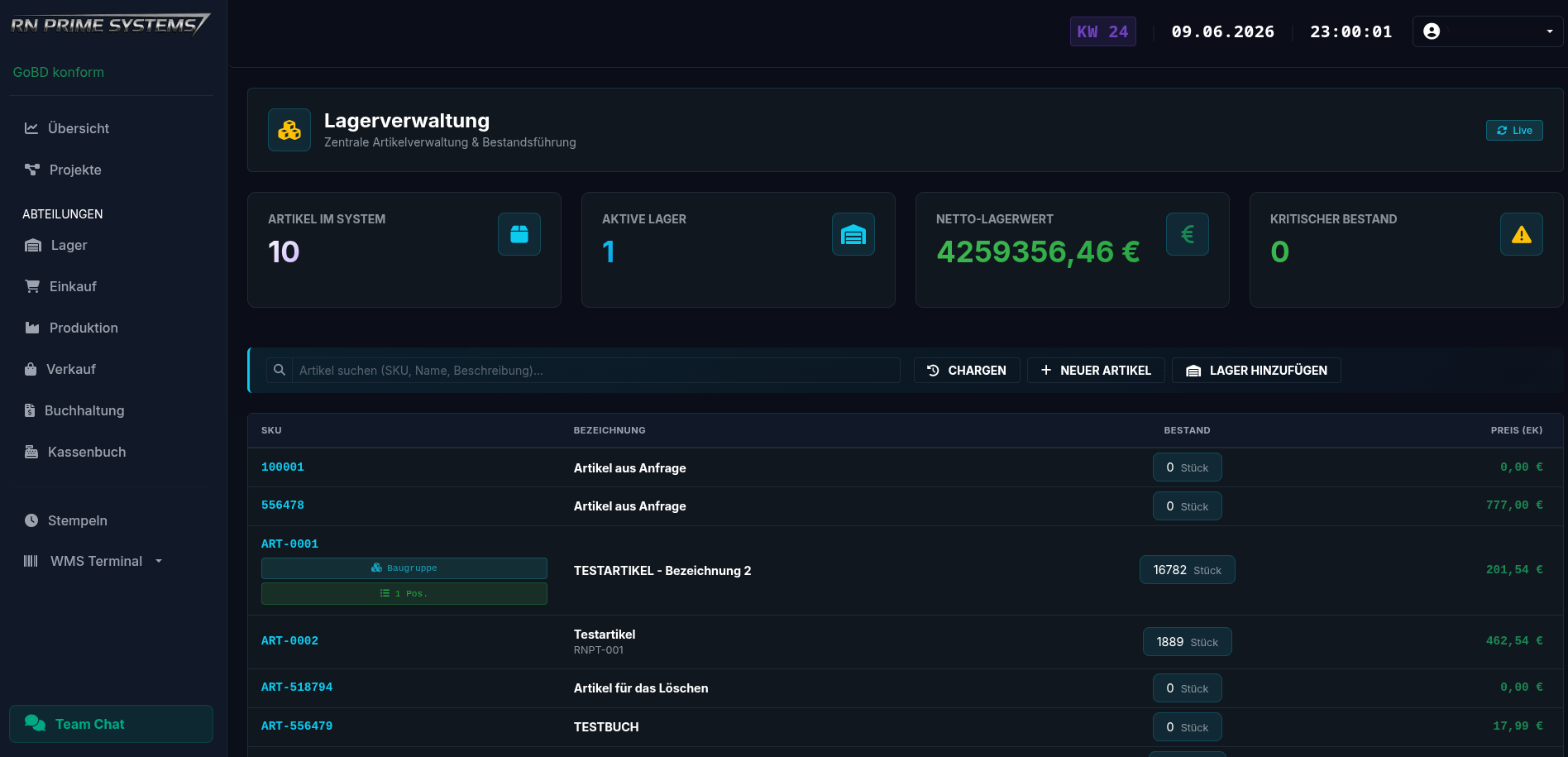1568x757 pixels.
Task: Click the Einkauf shopping cart icon
Action: 32,286
